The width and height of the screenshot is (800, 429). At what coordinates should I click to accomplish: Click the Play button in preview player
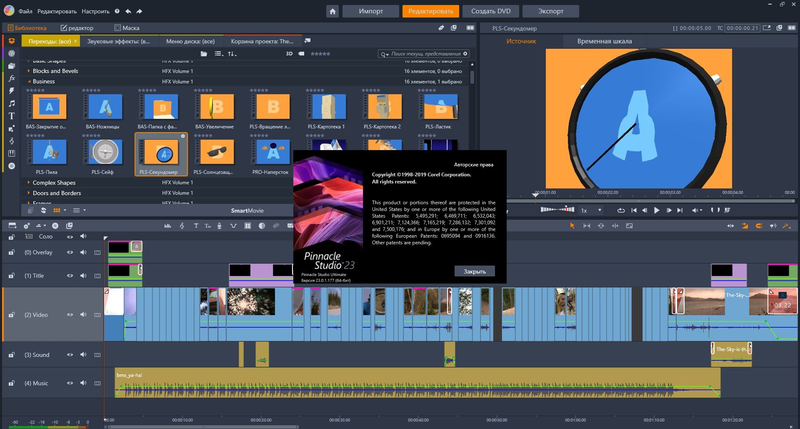coord(657,211)
